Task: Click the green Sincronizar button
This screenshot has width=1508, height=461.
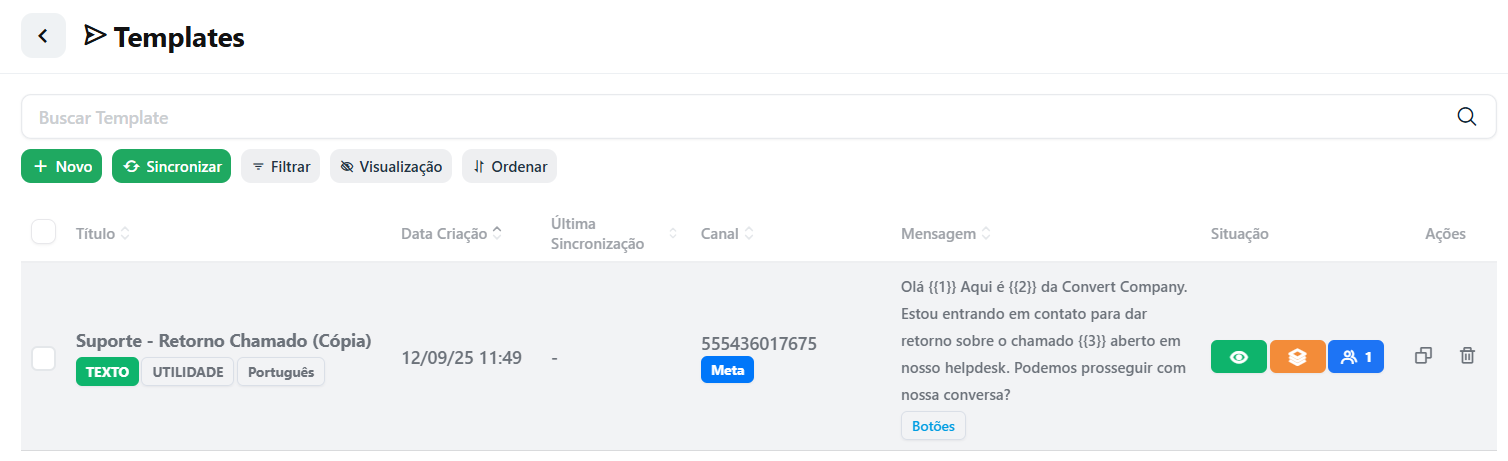Action: pos(172,166)
